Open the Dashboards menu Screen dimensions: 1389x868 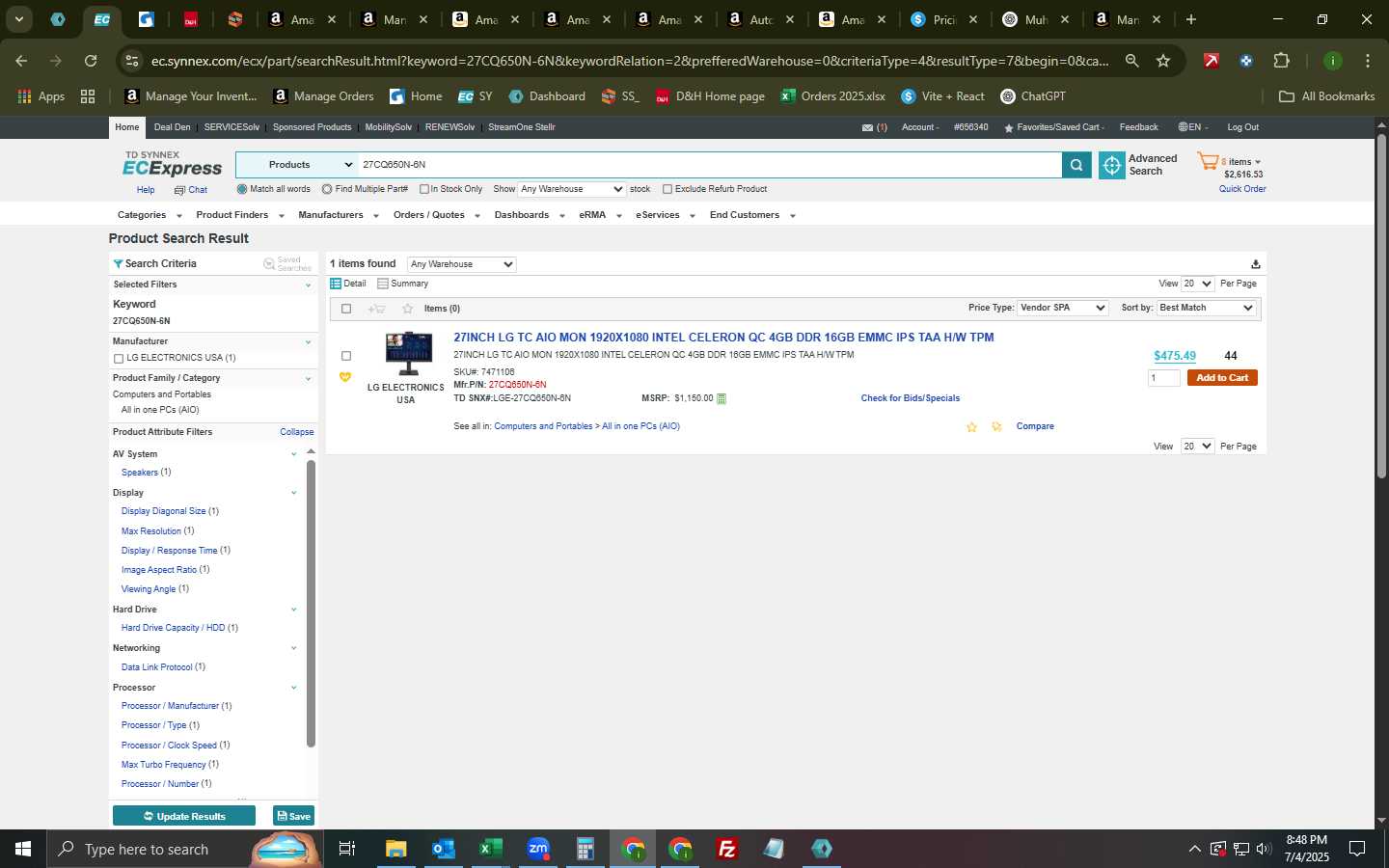[x=529, y=215]
